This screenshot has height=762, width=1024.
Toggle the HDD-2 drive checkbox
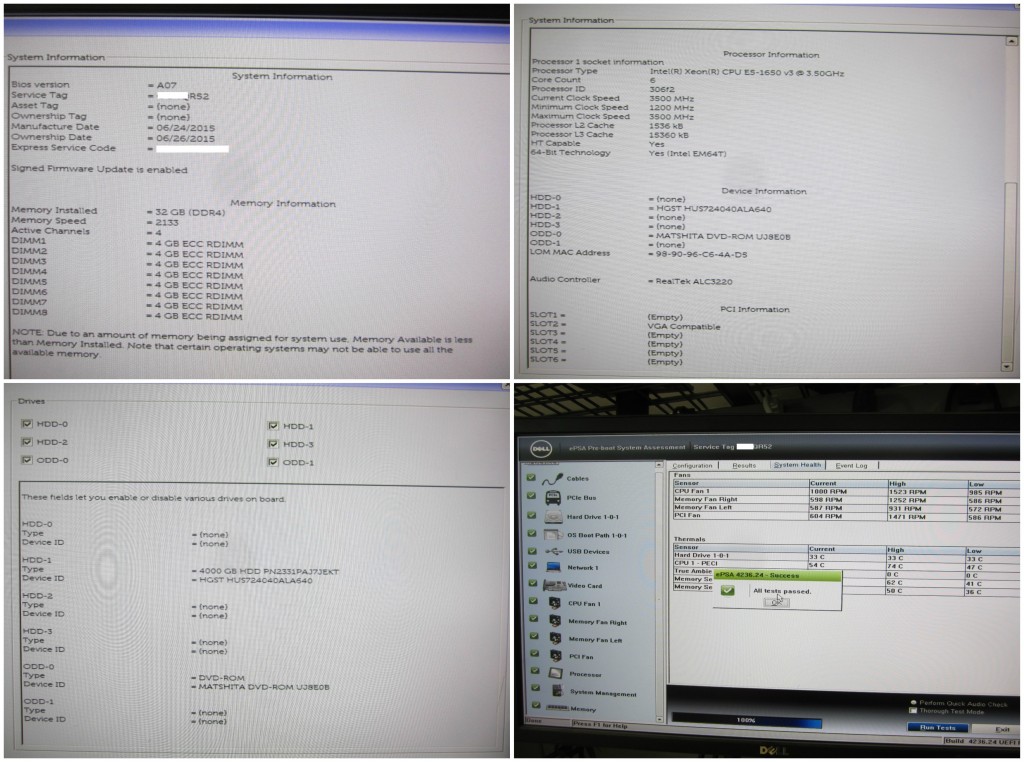tap(27, 442)
